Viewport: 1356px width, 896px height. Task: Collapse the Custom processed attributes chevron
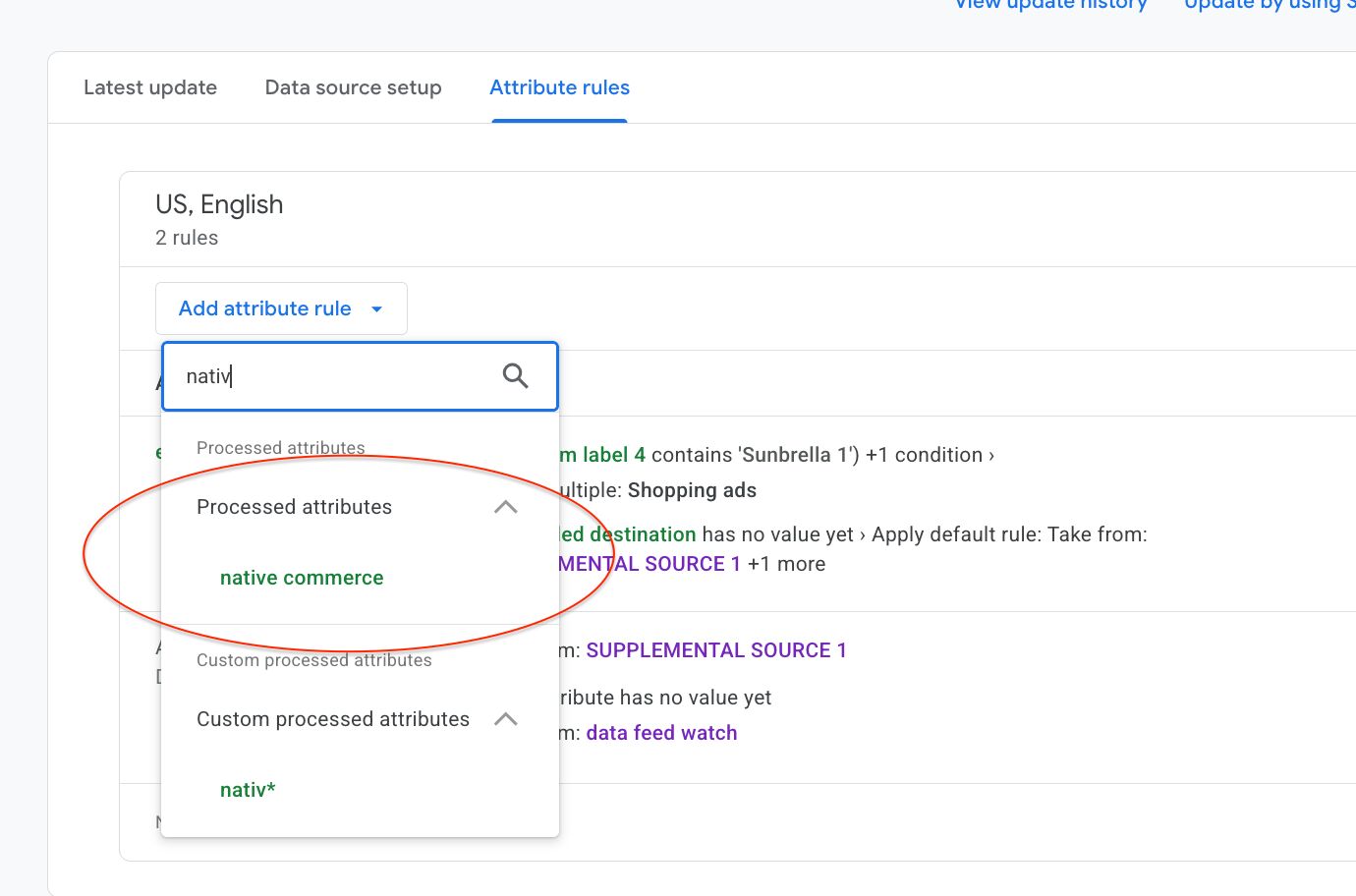(x=505, y=719)
